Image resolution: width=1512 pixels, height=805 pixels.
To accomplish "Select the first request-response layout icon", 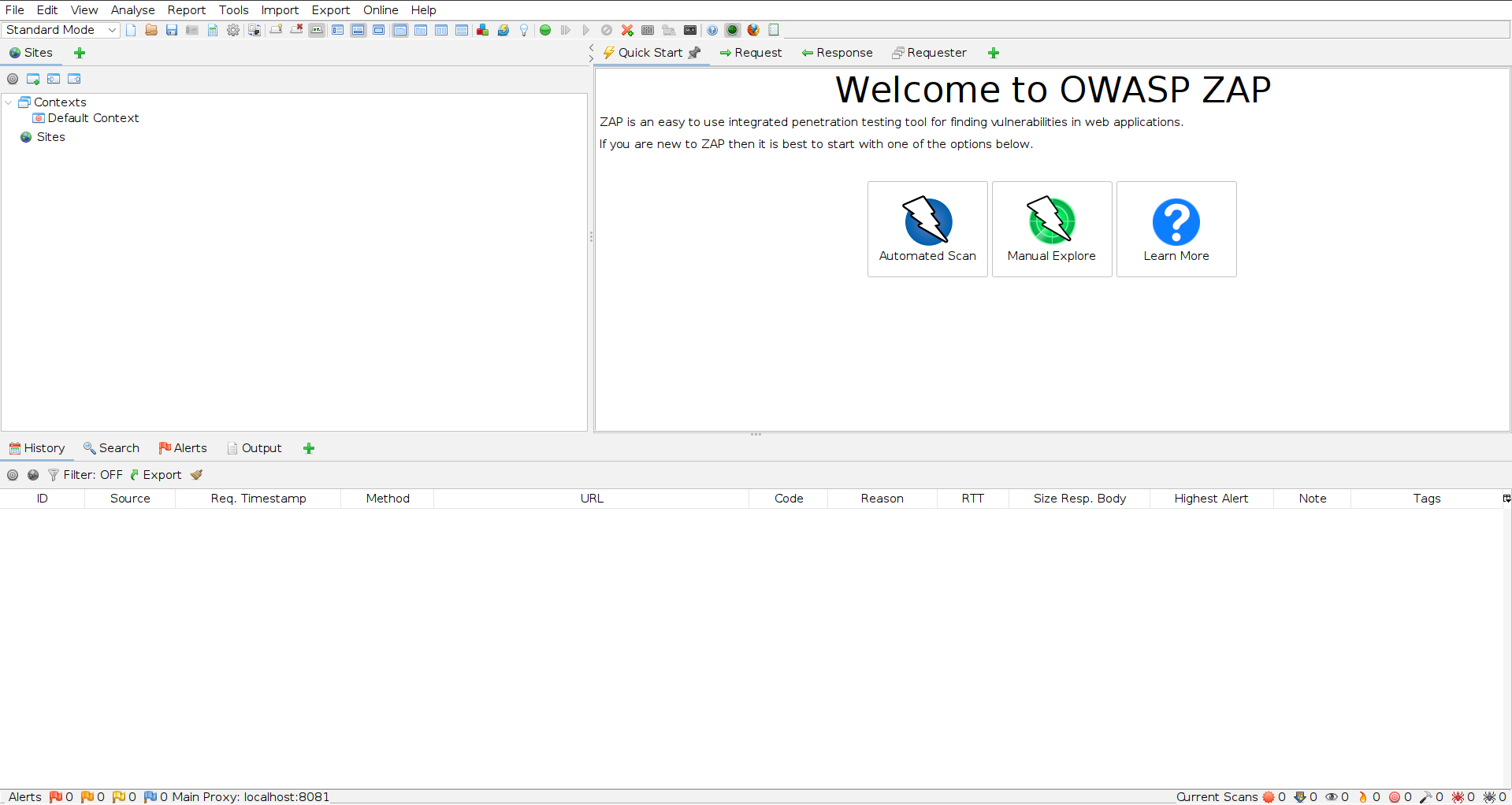I will pyautogui.click(x=400, y=30).
